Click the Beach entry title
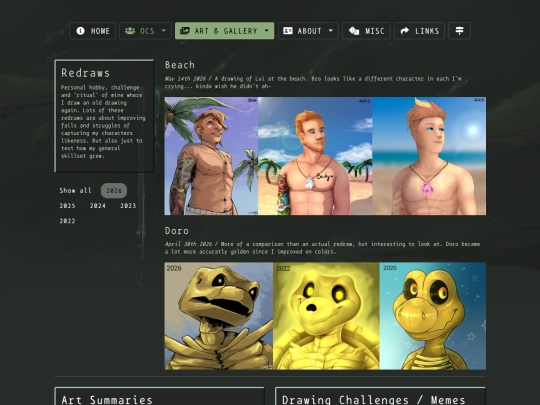This screenshot has height=405, width=540. pyautogui.click(x=180, y=65)
